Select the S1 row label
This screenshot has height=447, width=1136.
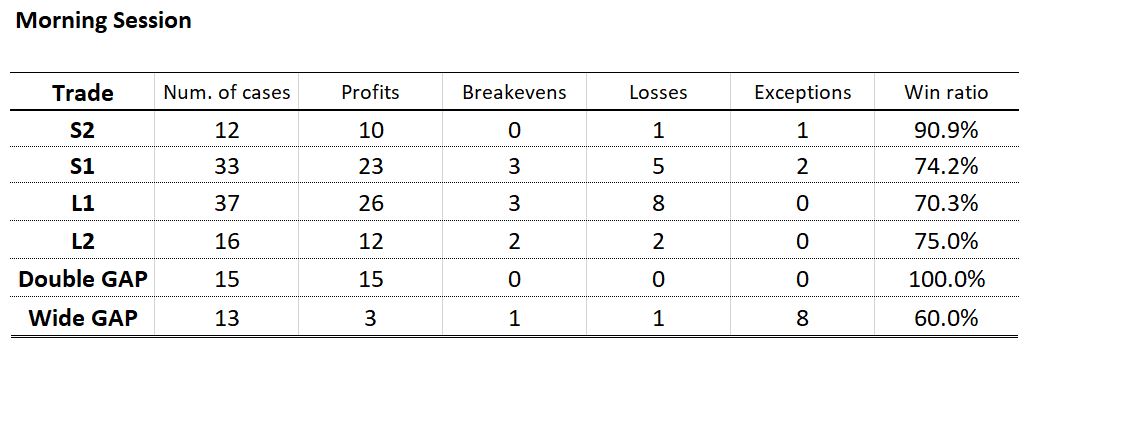point(83,167)
